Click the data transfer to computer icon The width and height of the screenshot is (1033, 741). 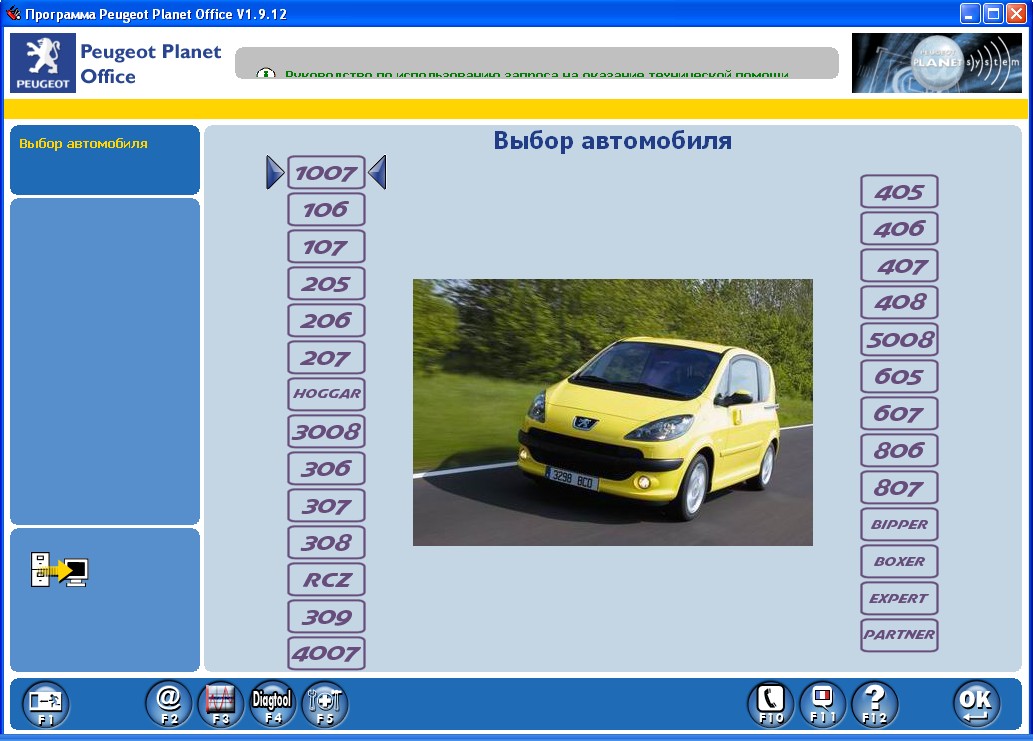point(59,570)
